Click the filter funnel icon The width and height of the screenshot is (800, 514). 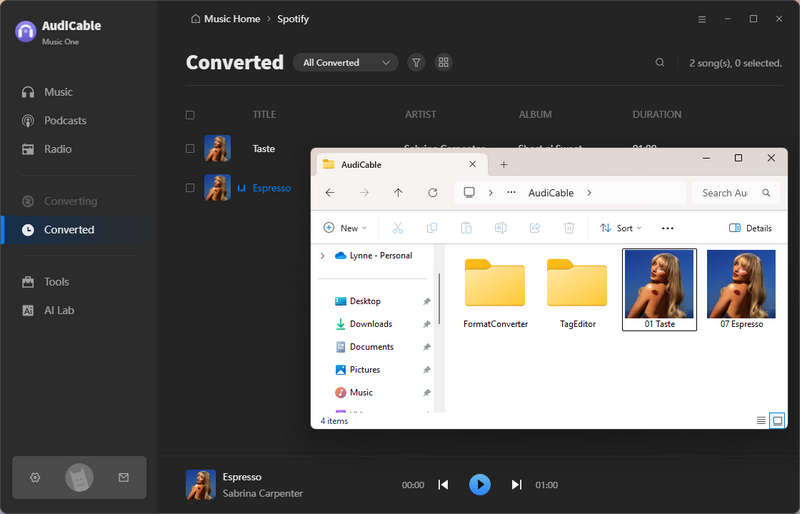(x=416, y=63)
